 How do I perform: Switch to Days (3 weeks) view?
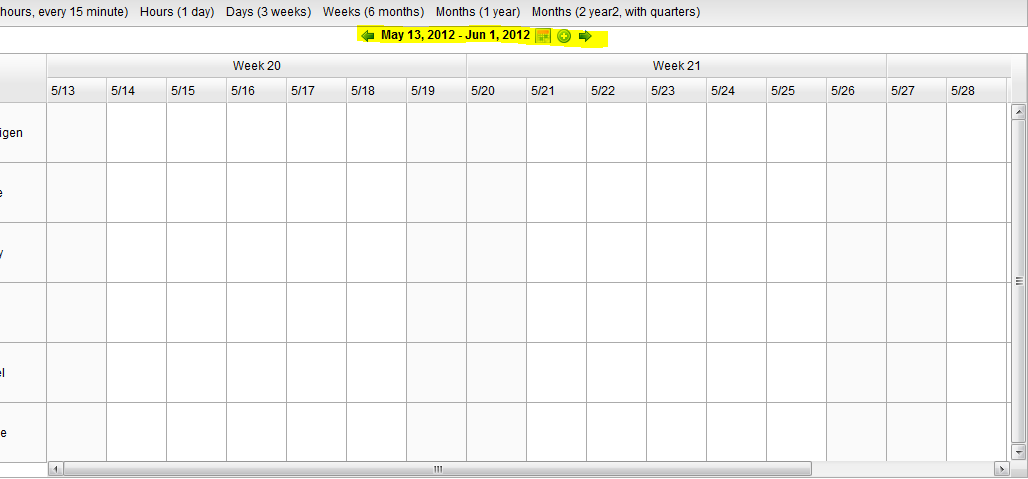[268, 12]
